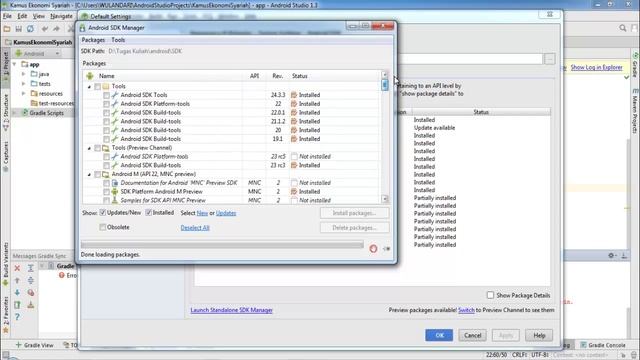The height and width of the screenshot is (360, 640).
Task: Collapse the app node in project tree
Action: coord(15,64)
